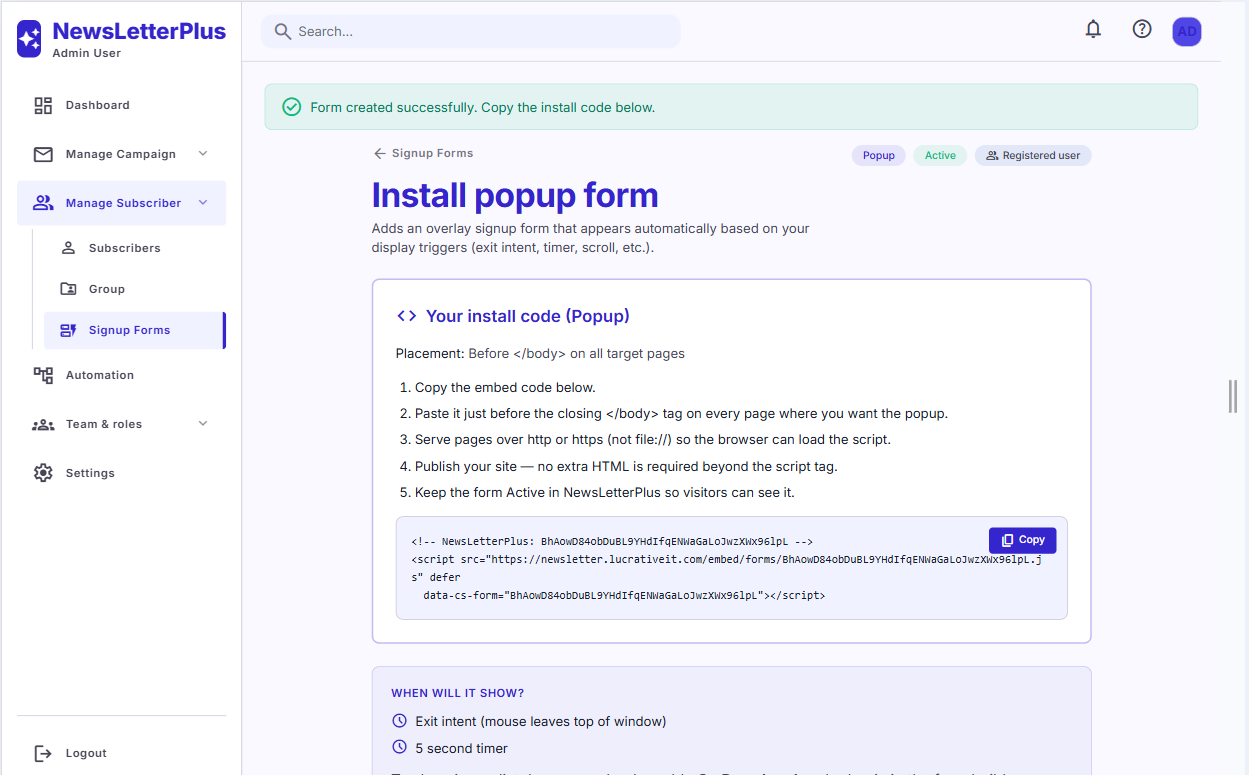The height and width of the screenshot is (775, 1249).
Task: Open the Group submenu item
Action: (134, 289)
